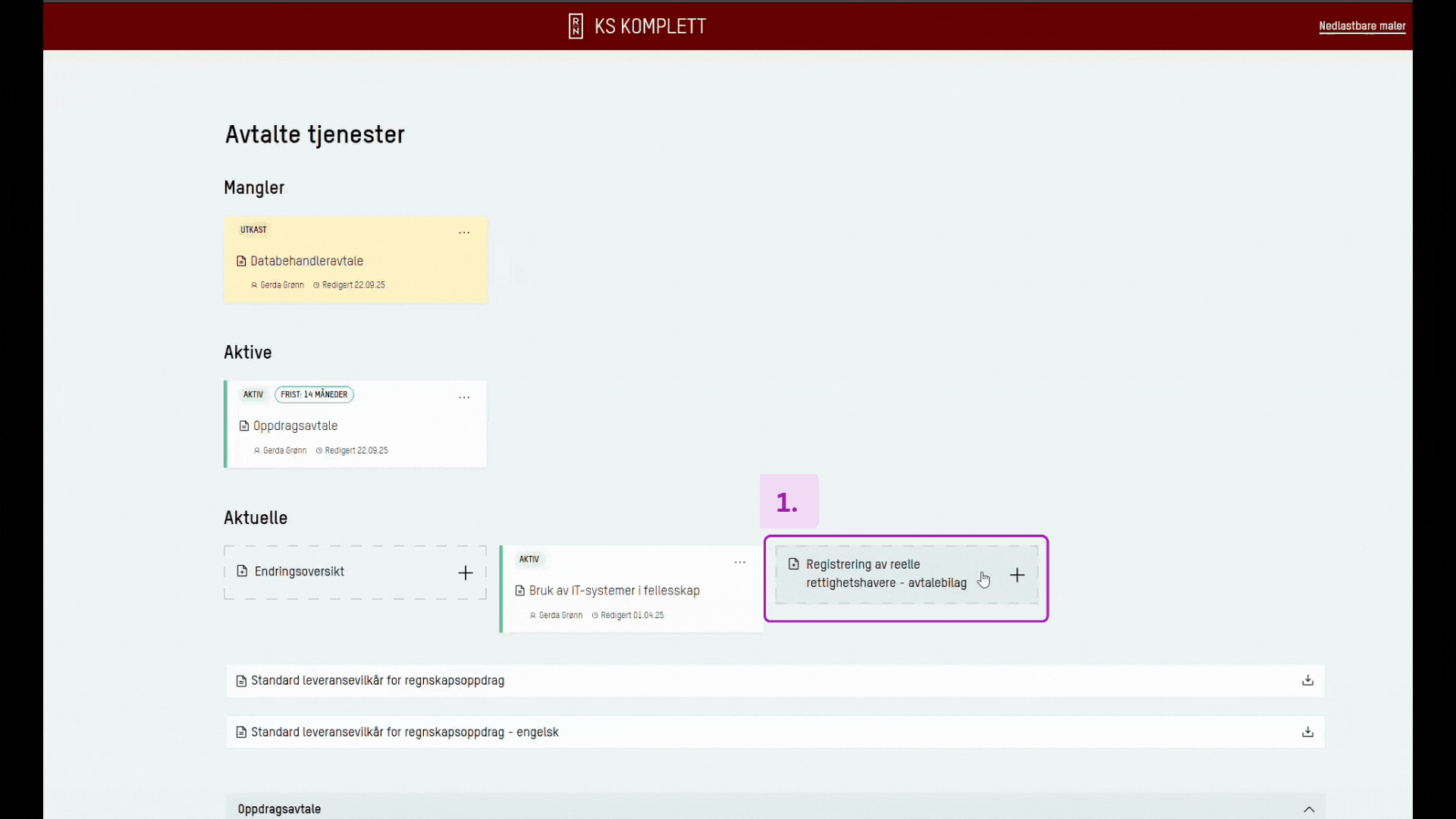Click the UTKAST status label
This screenshot has height=819, width=1456.
(253, 230)
